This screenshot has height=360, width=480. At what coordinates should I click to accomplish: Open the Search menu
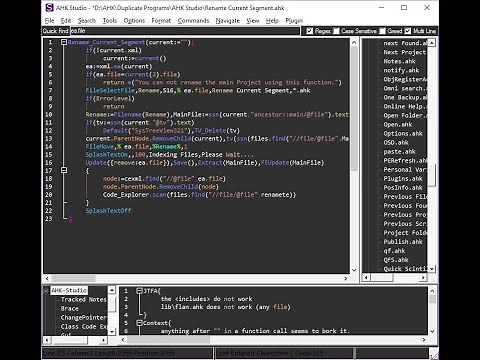pyautogui.click(x=87, y=21)
